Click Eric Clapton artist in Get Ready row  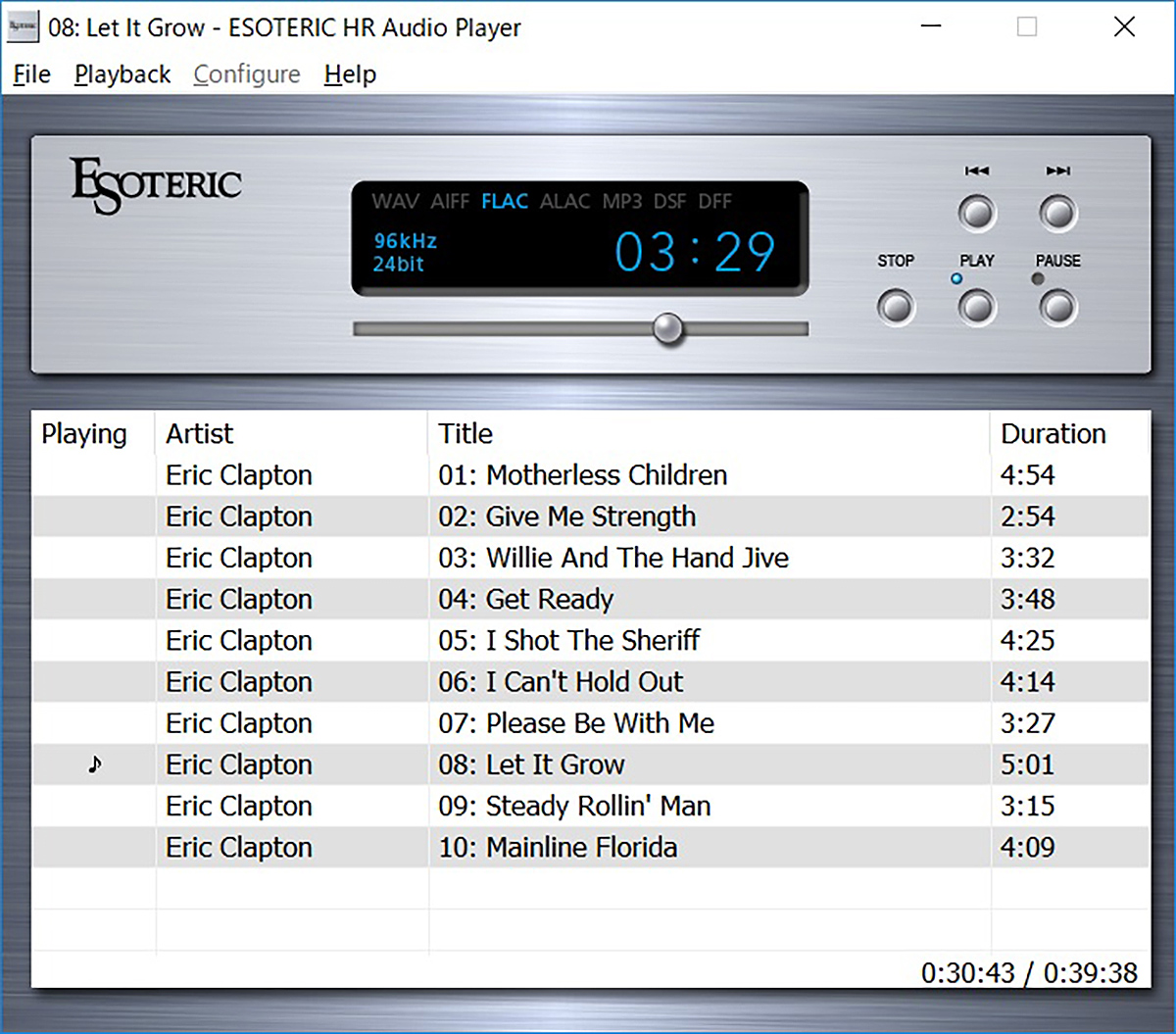(x=239, y=599)
